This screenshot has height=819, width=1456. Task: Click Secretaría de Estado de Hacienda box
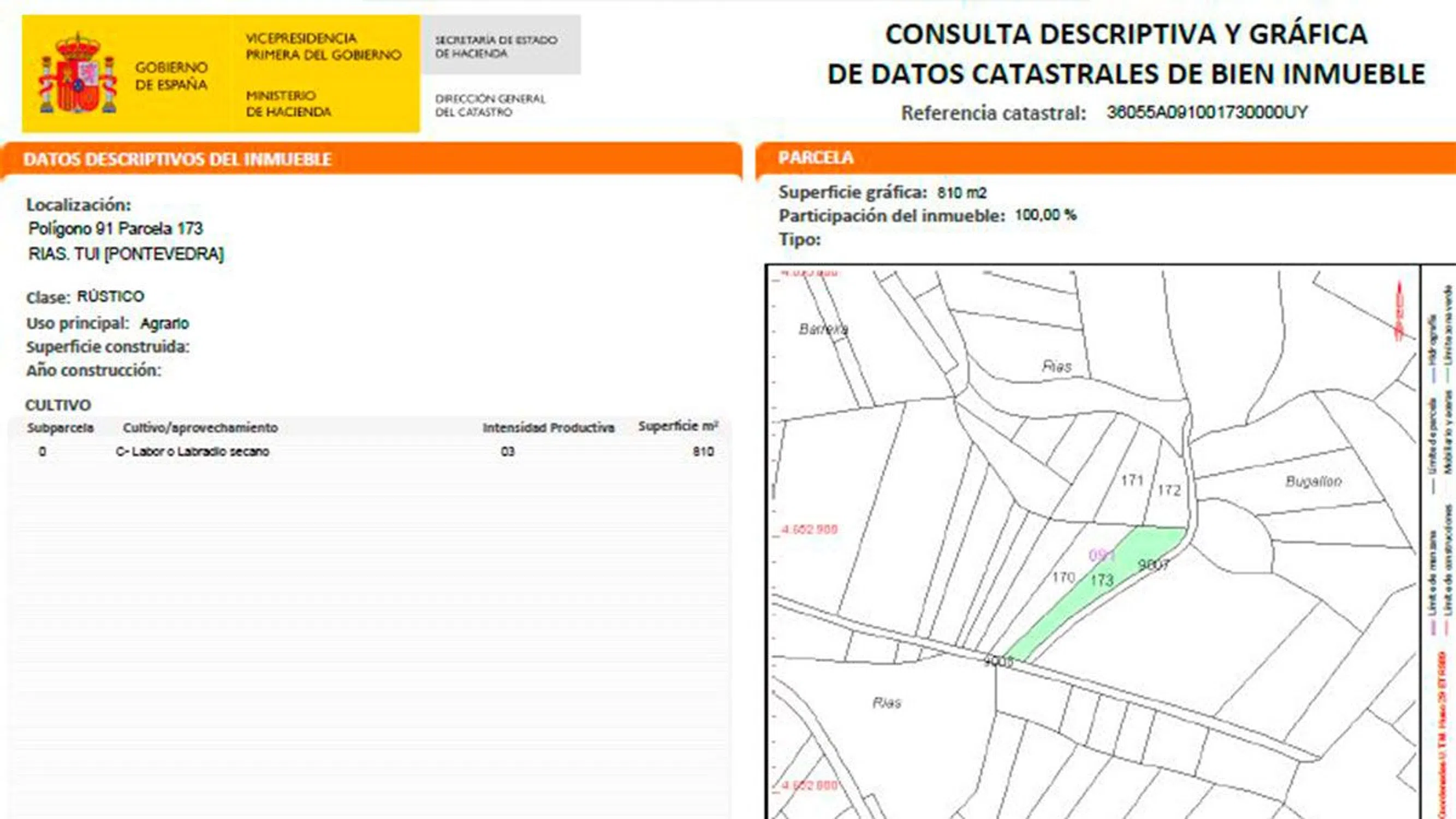(500, 46)
